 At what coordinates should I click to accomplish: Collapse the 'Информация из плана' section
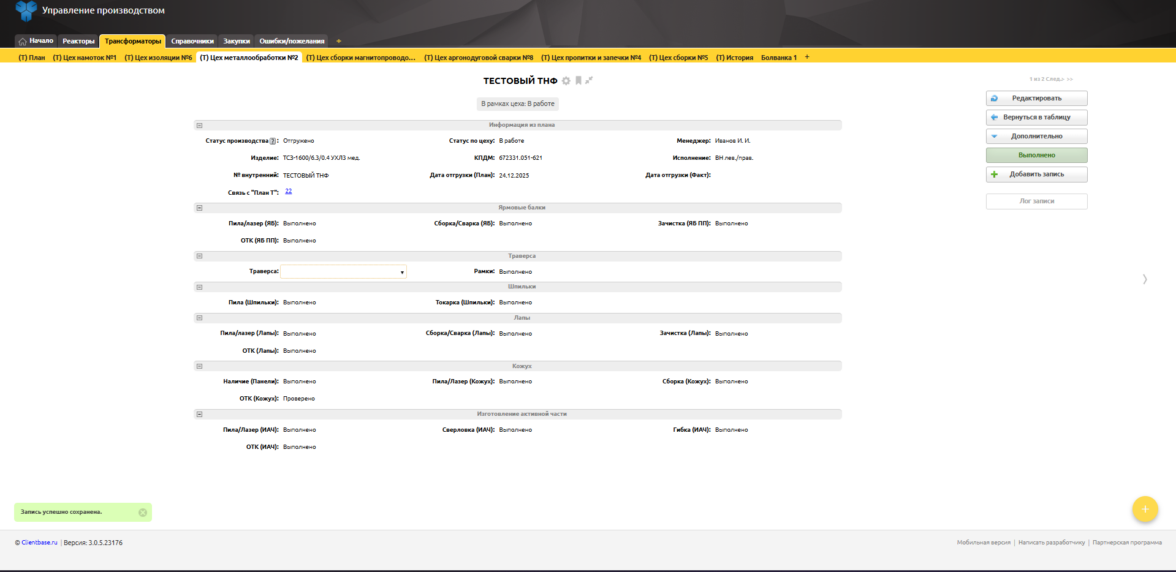199,125
